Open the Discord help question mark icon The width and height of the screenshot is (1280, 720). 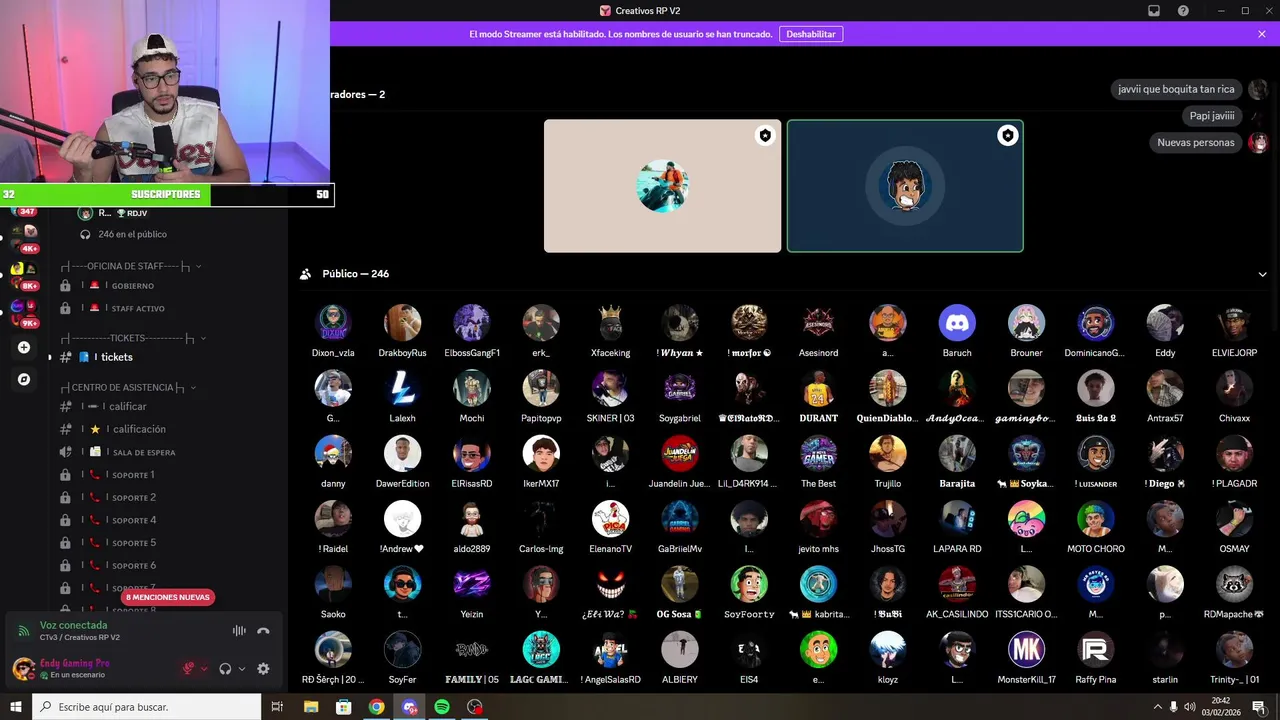point(1184,11)
